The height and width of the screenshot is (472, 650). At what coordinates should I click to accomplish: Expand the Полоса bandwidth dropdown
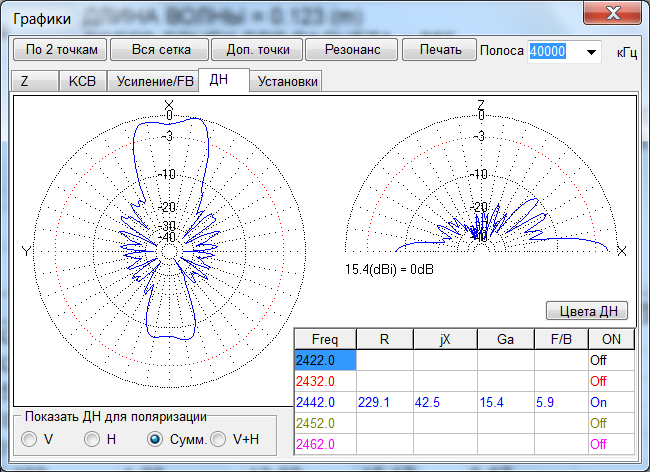click(x=590, y=52)
